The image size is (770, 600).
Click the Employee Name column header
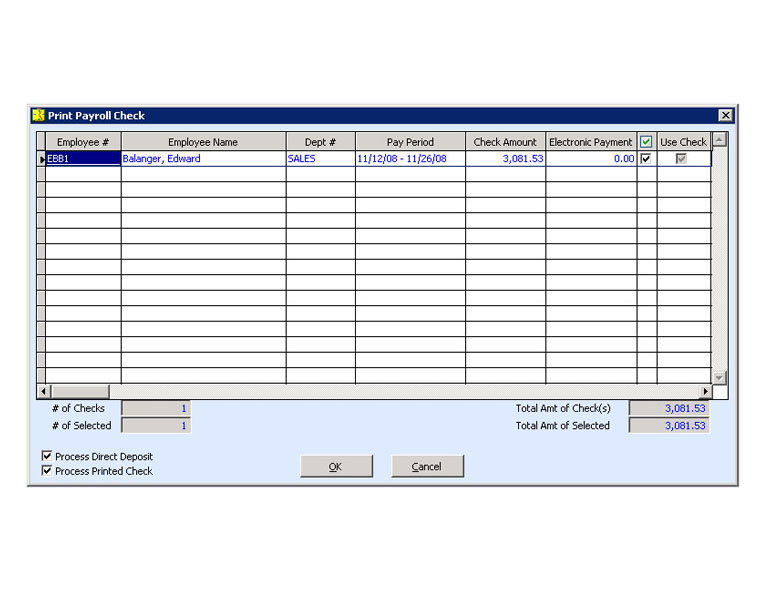[x=203, y=142]
